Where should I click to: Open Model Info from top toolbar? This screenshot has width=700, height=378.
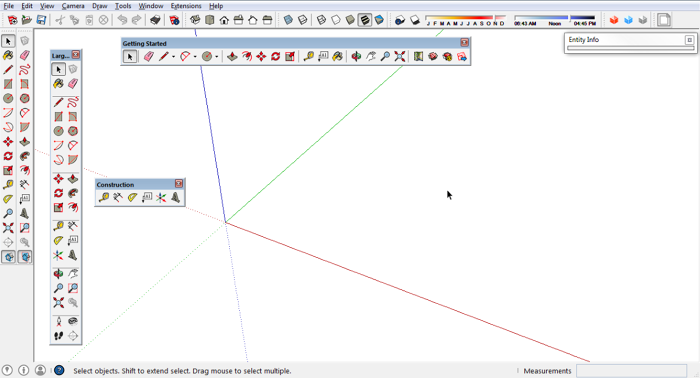pos(175,20)
